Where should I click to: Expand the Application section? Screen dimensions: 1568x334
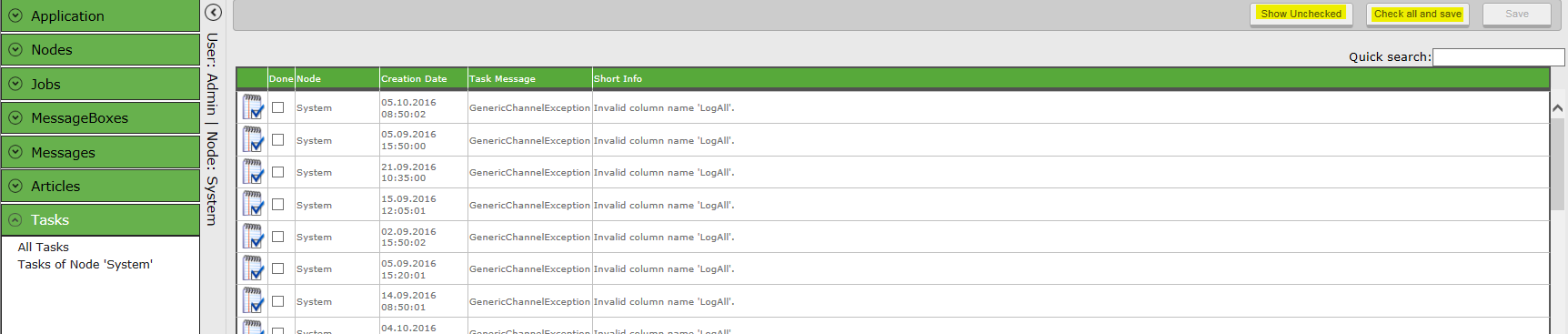[100, 15]
